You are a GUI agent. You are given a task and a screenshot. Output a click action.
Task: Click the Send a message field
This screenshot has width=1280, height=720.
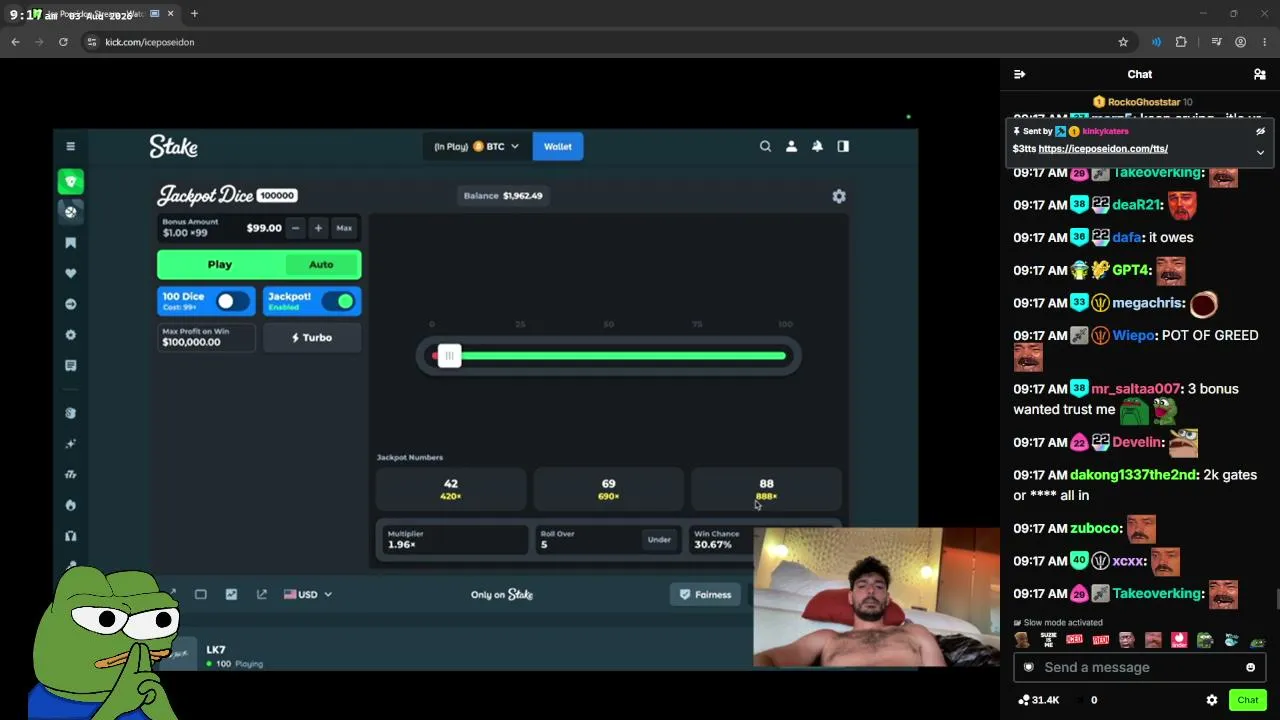[x=1140, y=667]
